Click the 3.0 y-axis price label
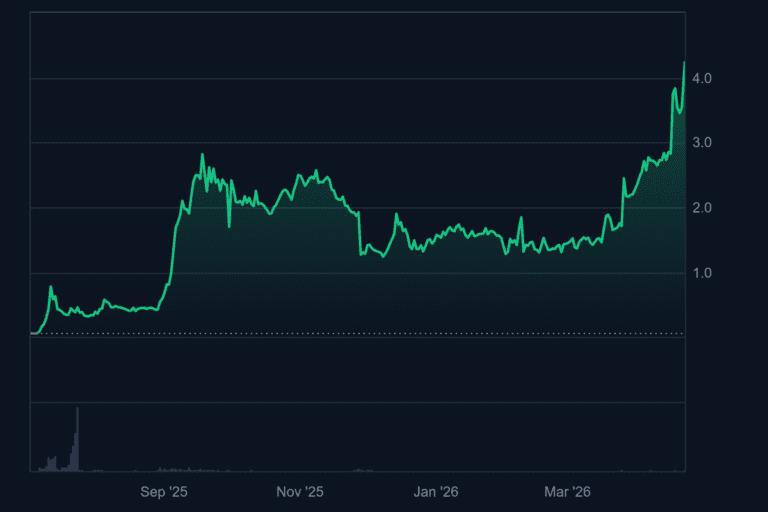 701,143
